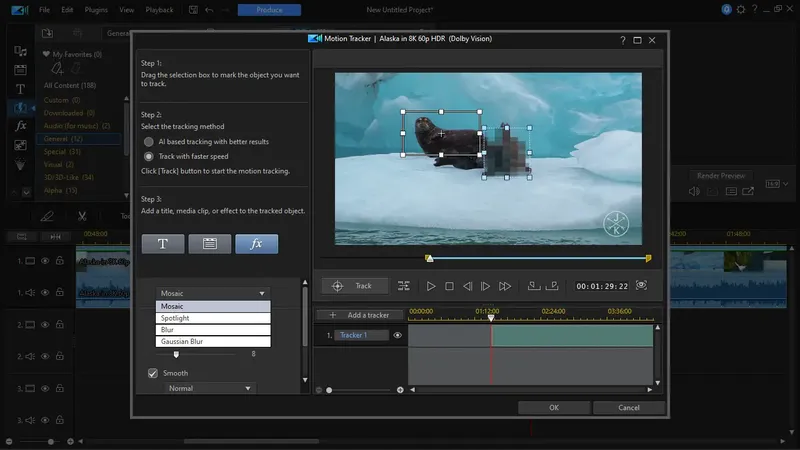
Task: Click the mosaic grid size slider handle
Action: 177,354
